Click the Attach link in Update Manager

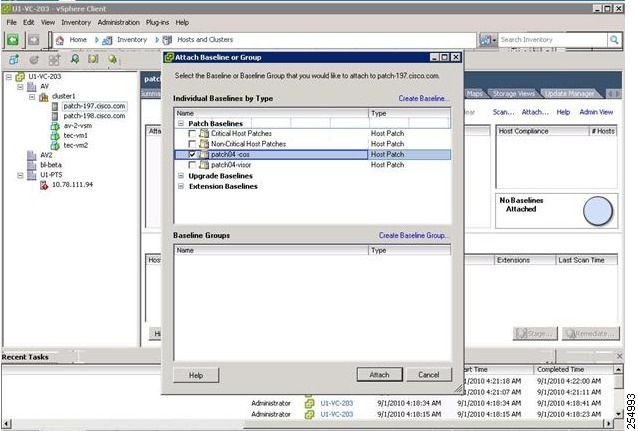point(535,112)
